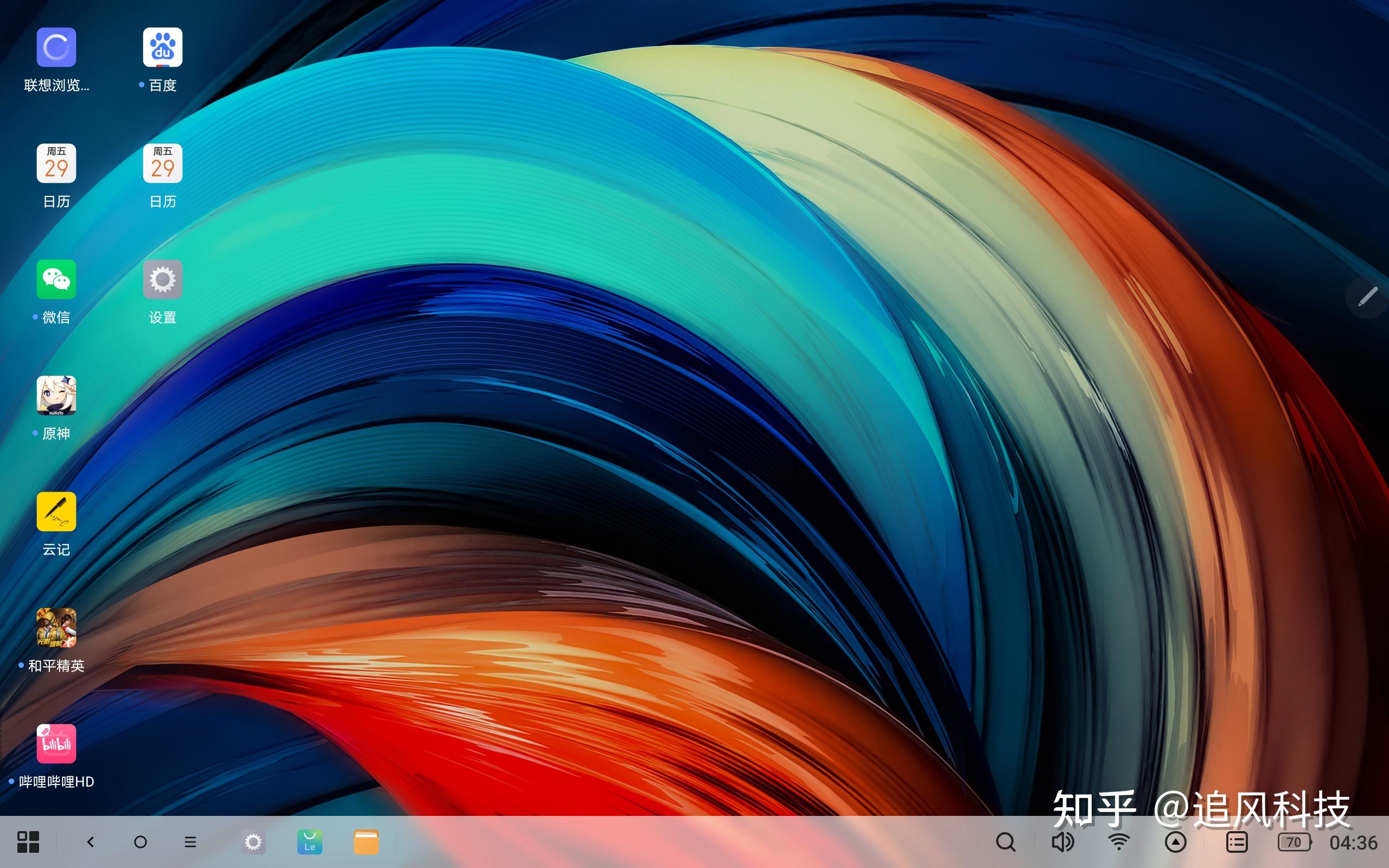Open the volume speaker control in taskbar
Screen dimensions: 1389x868
1062,842
